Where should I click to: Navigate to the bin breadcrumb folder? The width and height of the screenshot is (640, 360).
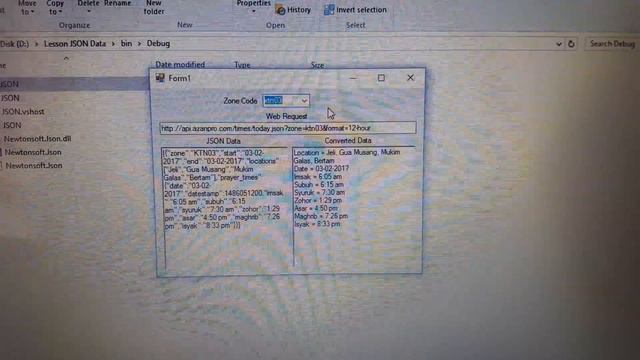126,43
